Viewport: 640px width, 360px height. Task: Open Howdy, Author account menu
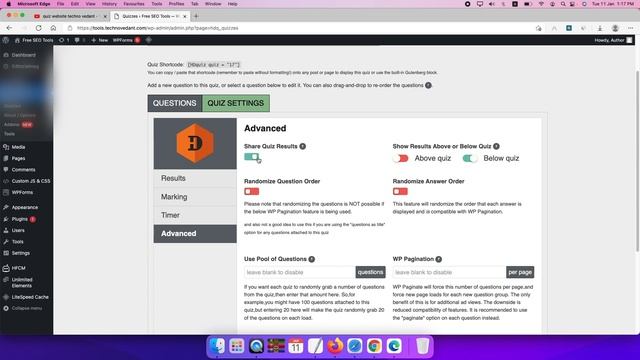point(613,40)
